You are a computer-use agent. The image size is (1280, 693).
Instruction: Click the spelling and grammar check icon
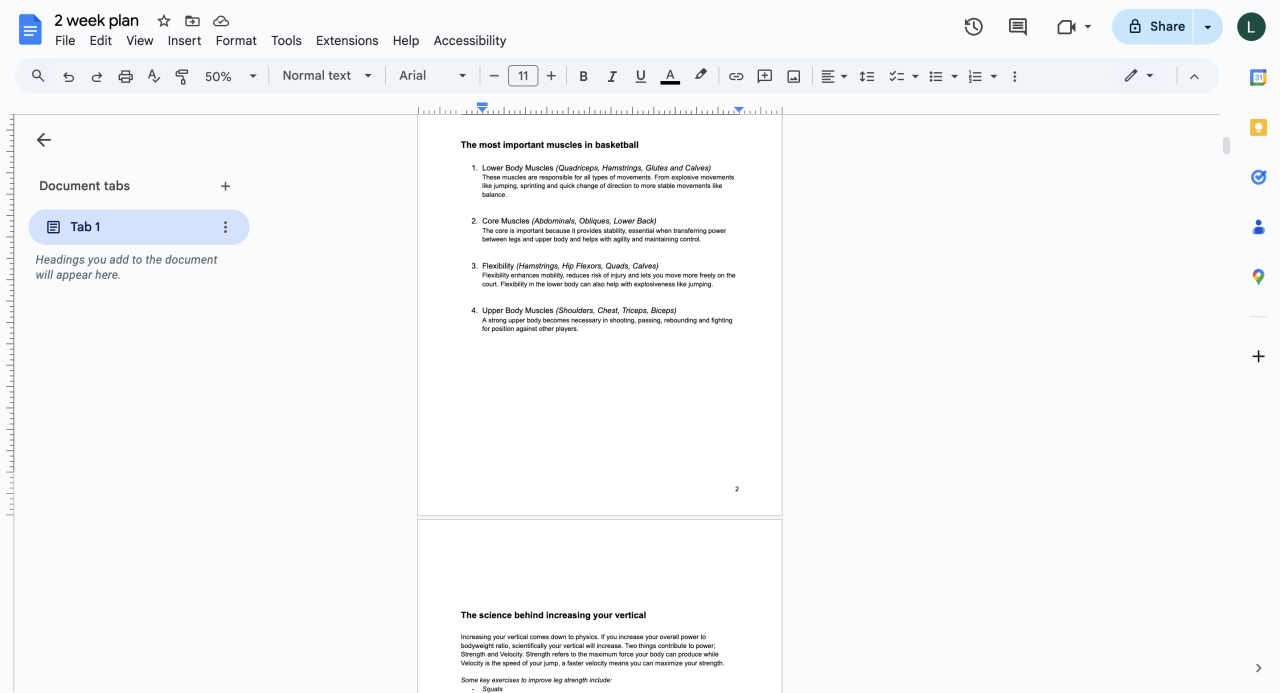154,76
